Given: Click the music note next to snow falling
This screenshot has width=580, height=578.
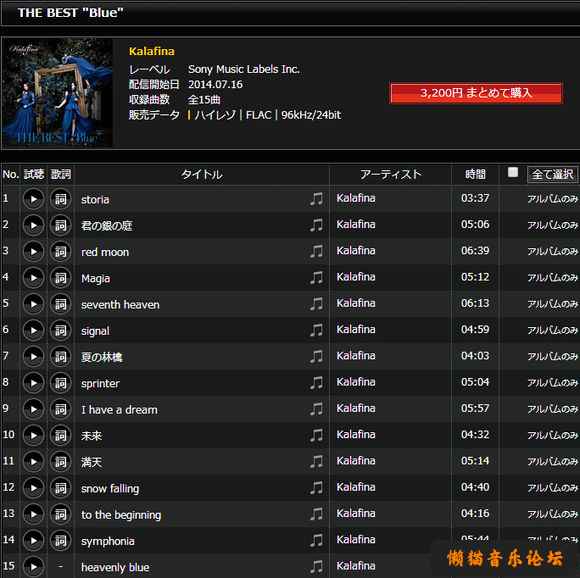Looking at the screenshot, I should tap(317, 487).
